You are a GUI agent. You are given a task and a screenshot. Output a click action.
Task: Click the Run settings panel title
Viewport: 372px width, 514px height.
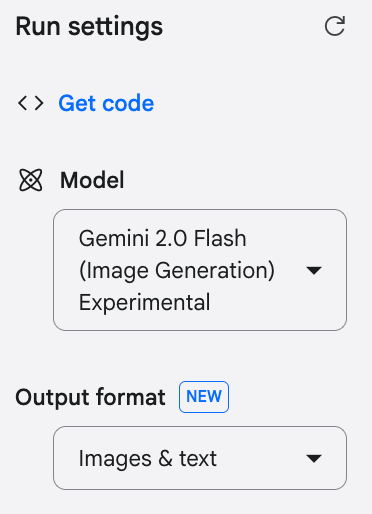point(89,27)
